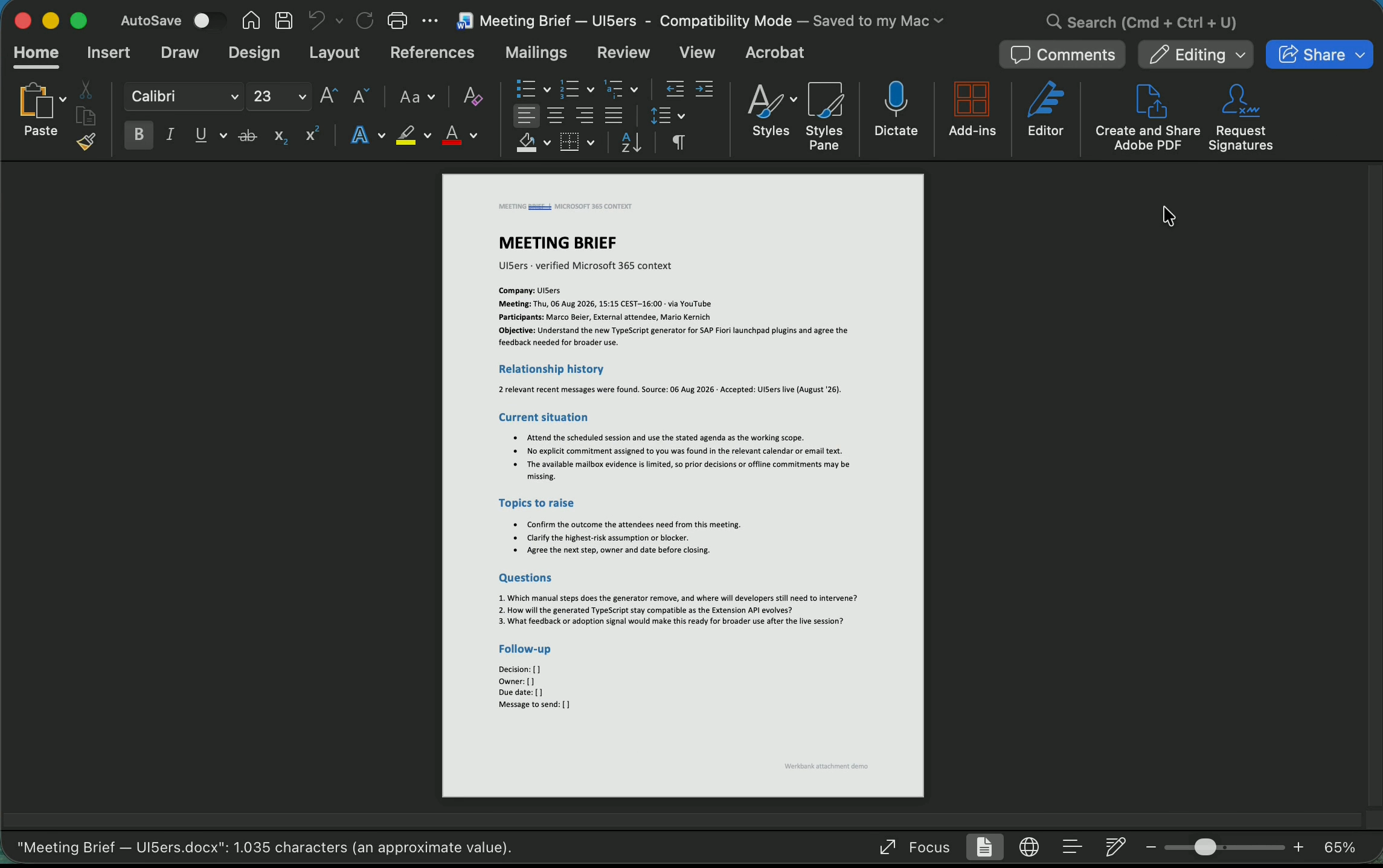Toggle left text alignment
The height and width of the screenshot is (868, 1383).
point(527,115)
